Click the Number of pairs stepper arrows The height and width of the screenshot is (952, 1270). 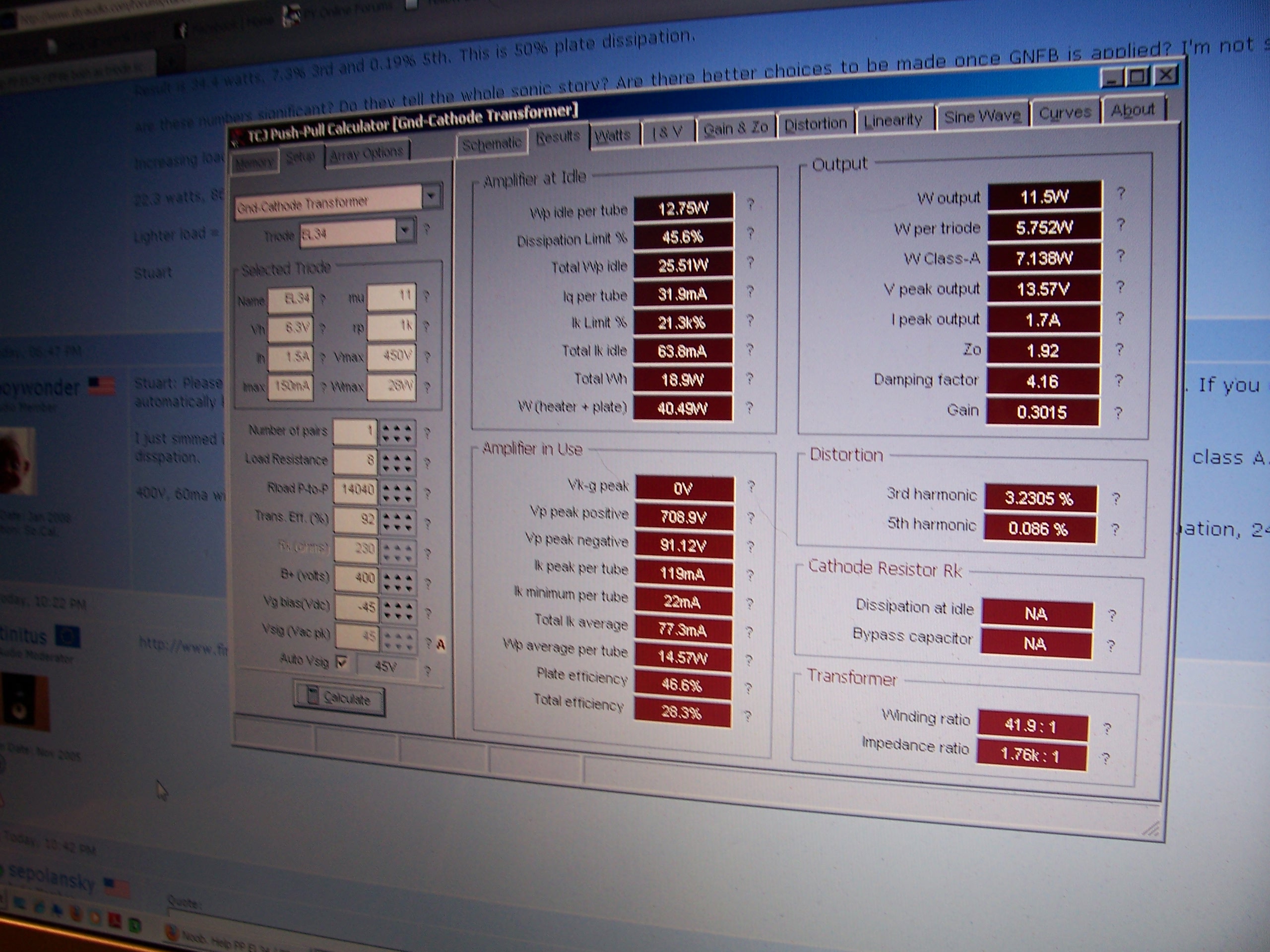coord(397,433)
